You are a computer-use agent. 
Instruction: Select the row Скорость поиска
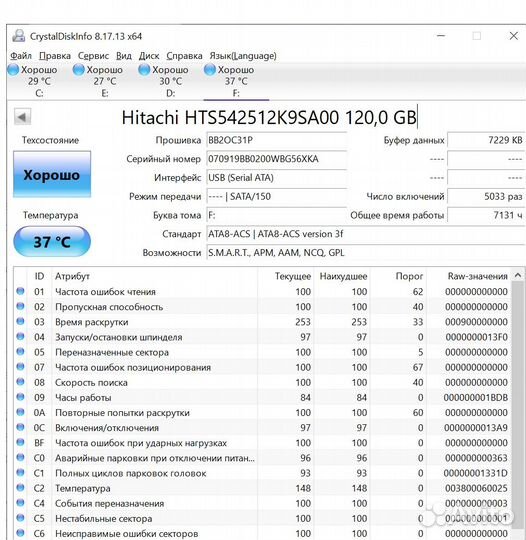(262, 382)
